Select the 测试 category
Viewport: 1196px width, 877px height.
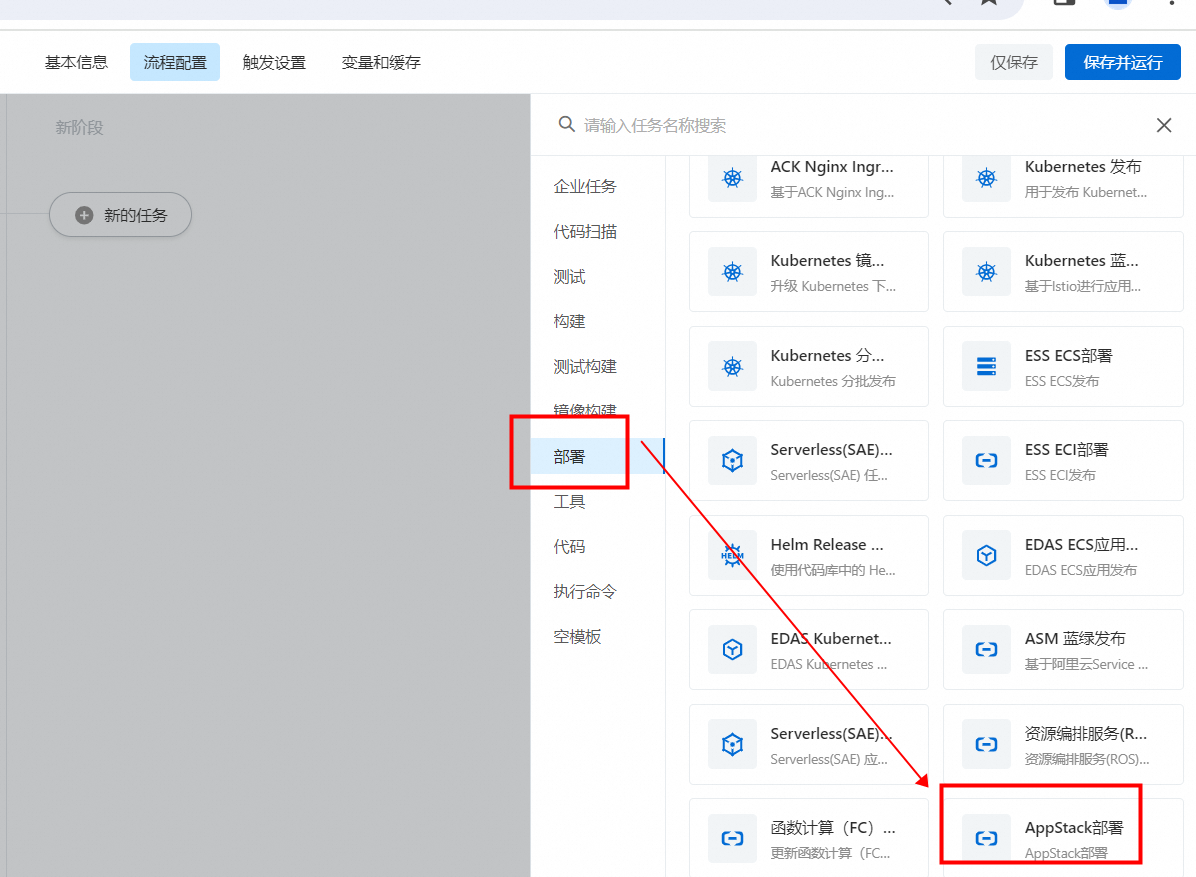[569, 277]
